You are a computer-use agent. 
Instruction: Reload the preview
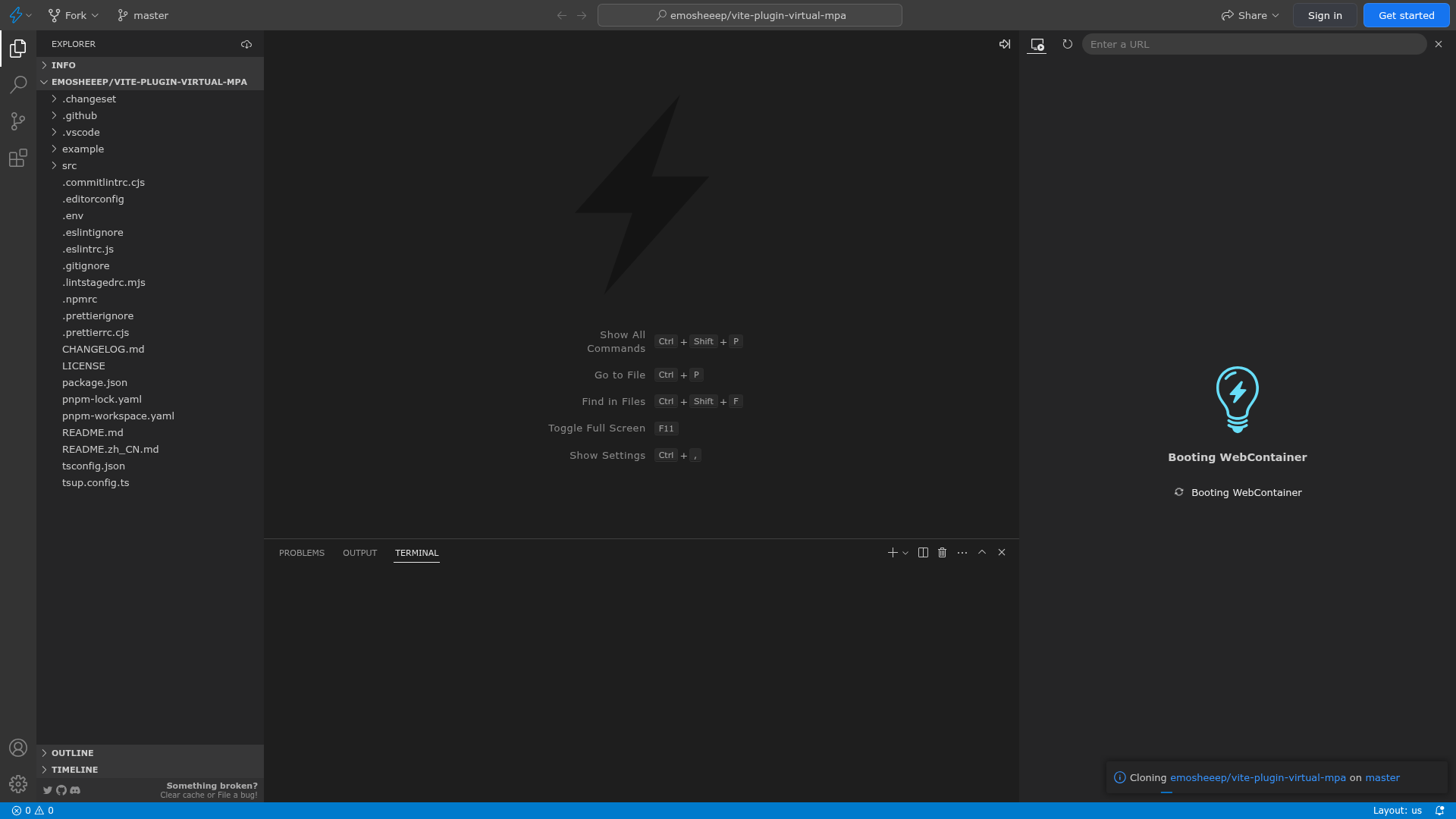coord(1067,44)
